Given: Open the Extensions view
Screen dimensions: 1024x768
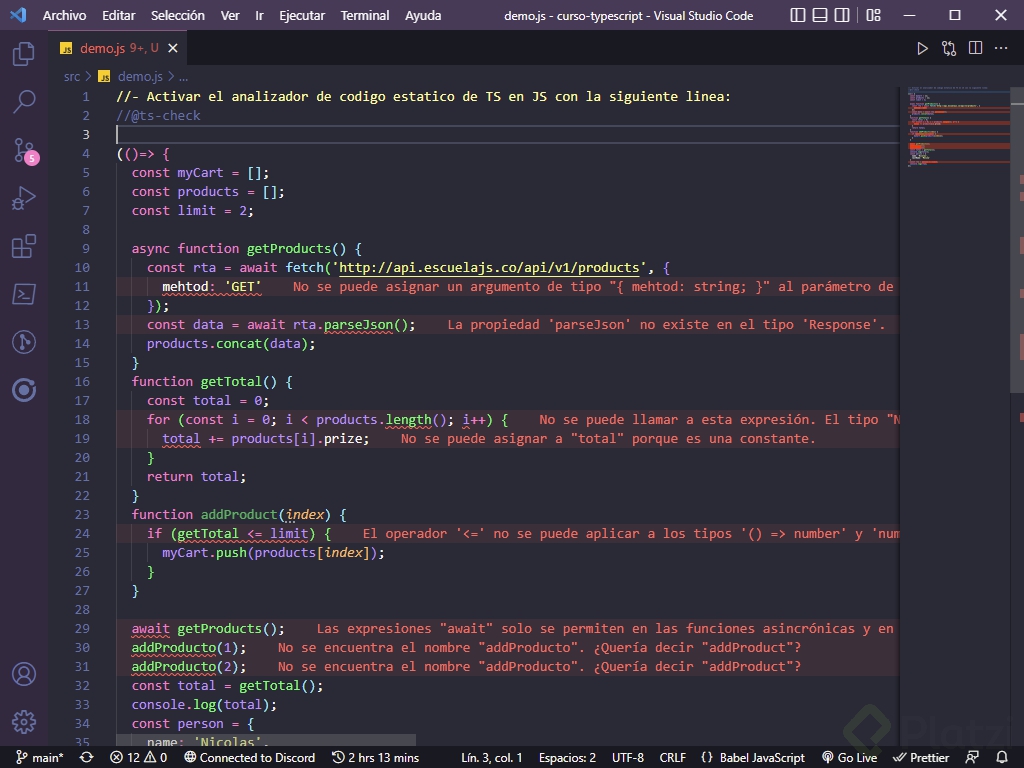Looking at the screenshot, I should pyautogui.click(x=24, y=246).
